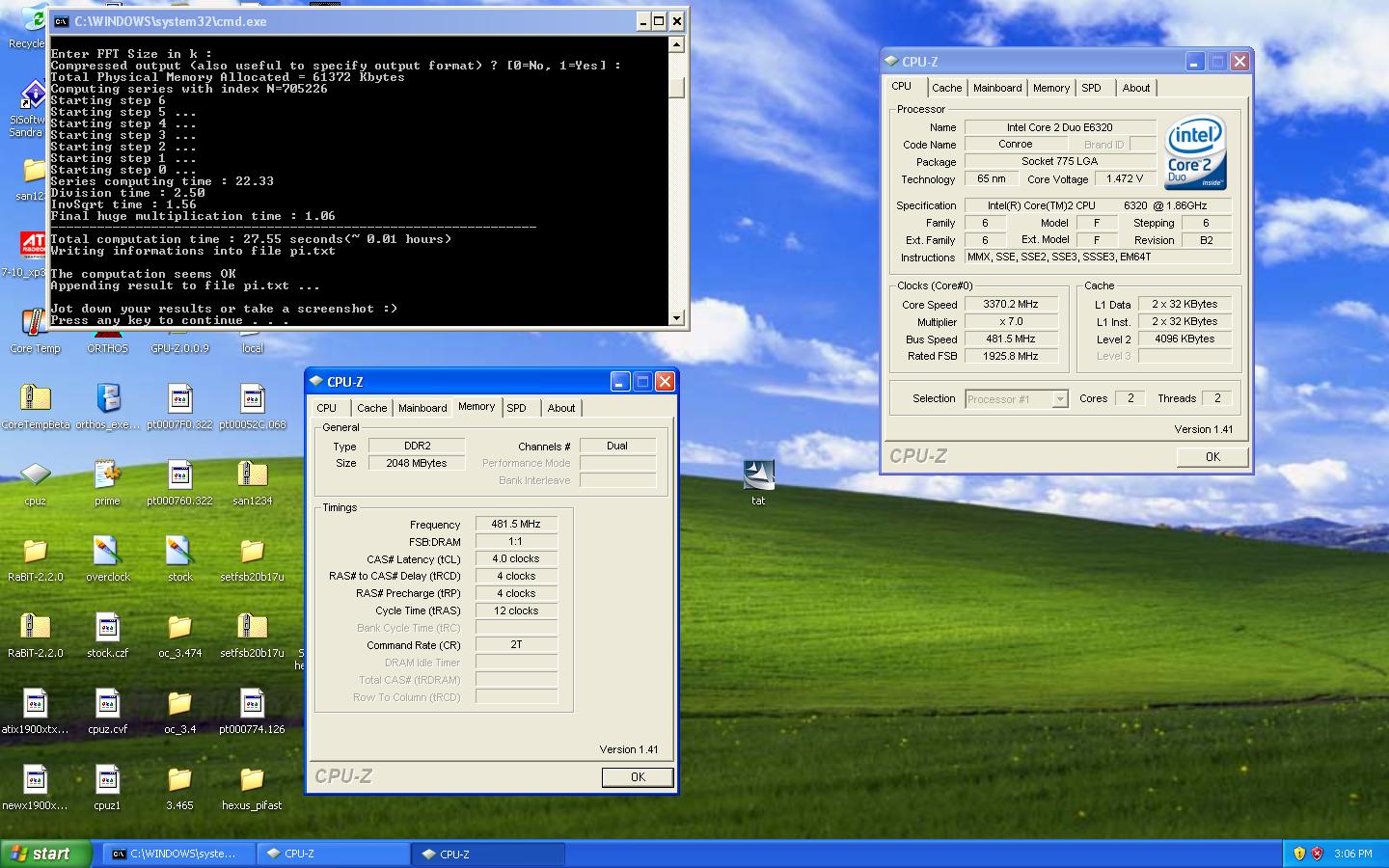Screen dimensions: 1389x868
Task: Open the Selection Processor #1 dropdown
Action: (1017, 399)
